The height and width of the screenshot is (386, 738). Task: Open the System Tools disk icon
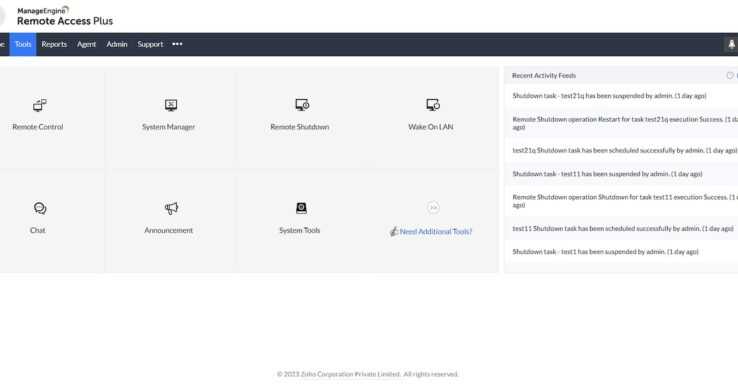301,208
